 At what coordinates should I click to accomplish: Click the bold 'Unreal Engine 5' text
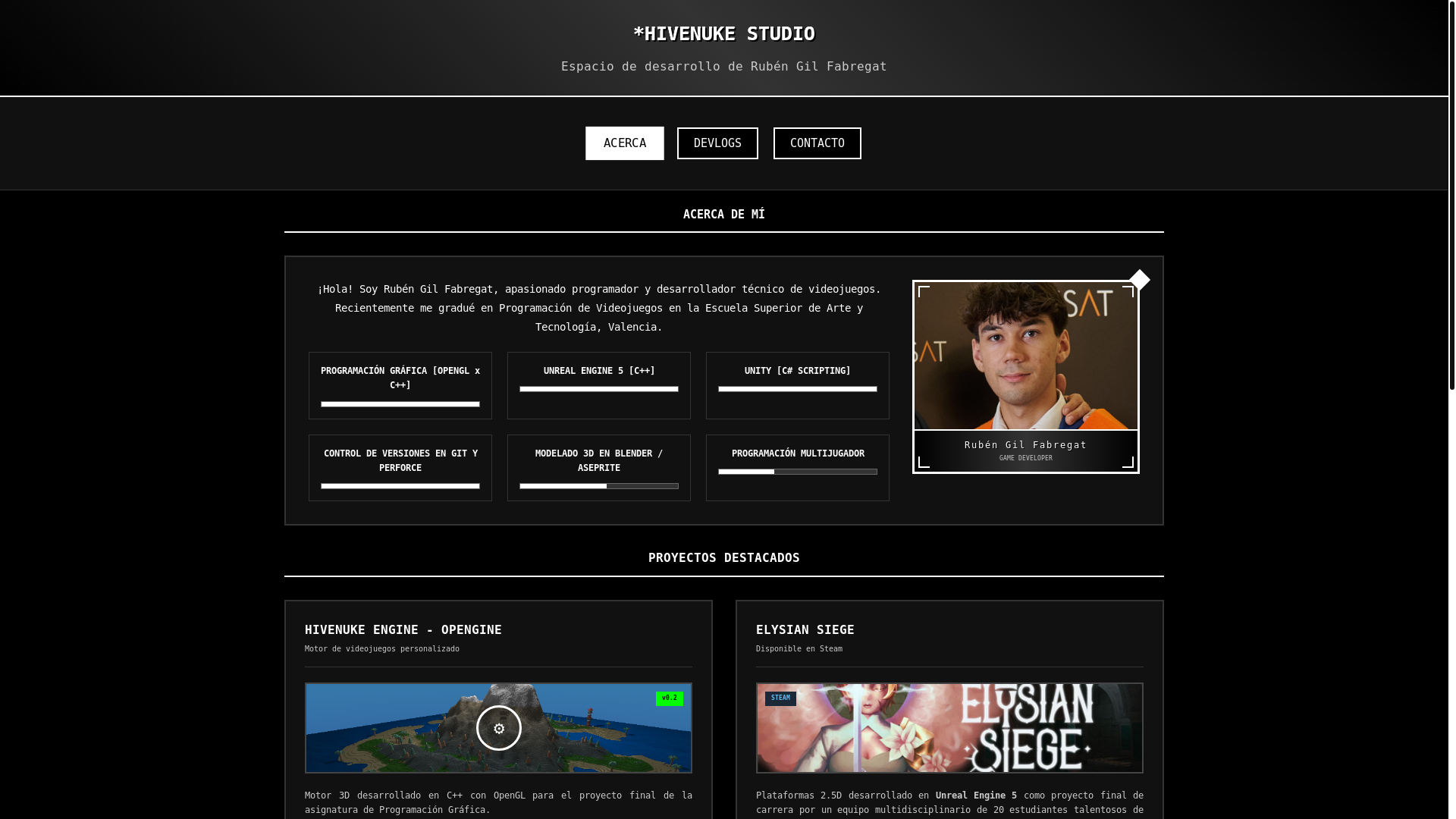[x=976, y=795]
